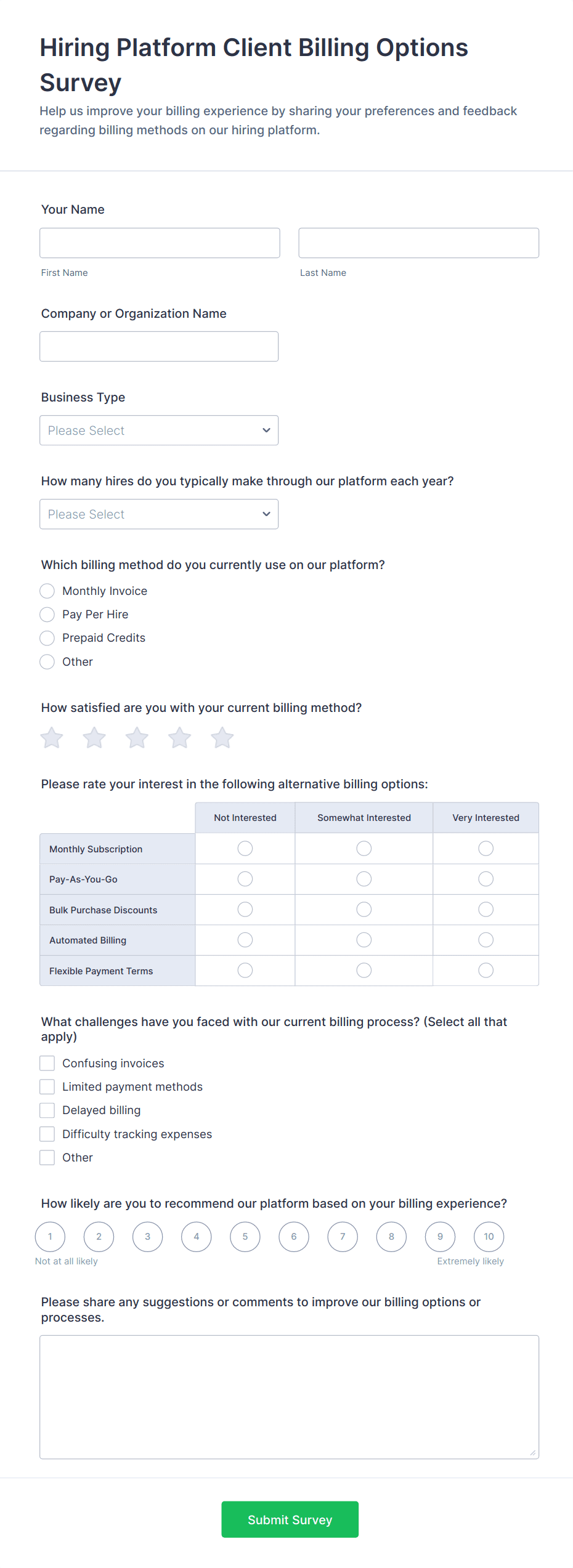Click the suggestions comment text area
The height and width of the screenshot is (1568, 573).
click(289, 1397)
